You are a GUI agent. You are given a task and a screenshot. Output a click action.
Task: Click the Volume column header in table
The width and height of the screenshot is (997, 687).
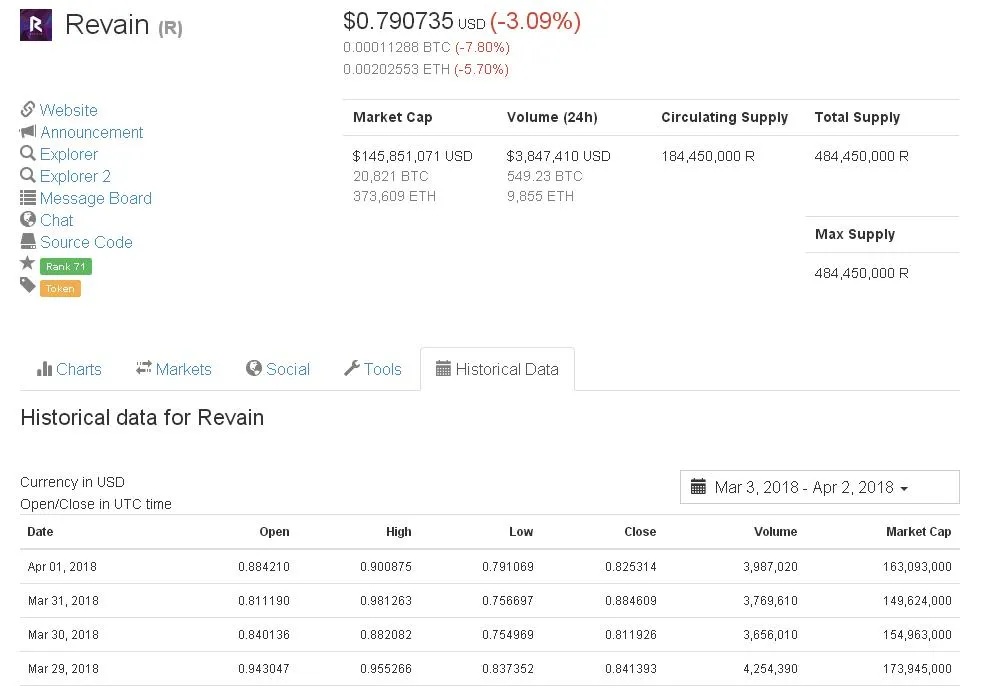click(775, 532)
